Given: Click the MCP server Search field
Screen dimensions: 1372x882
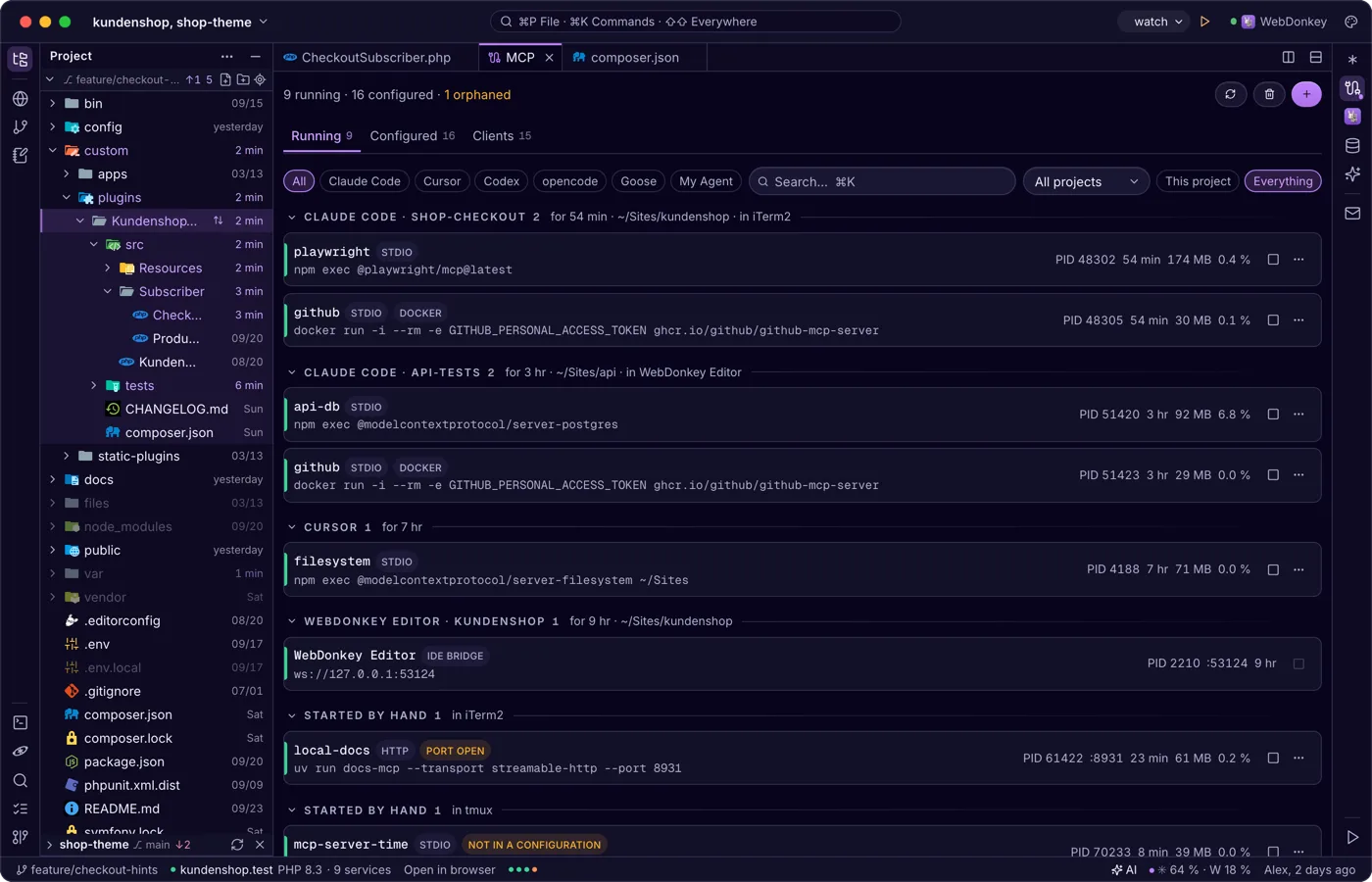Looking at the screenshot, I should 882,181.
